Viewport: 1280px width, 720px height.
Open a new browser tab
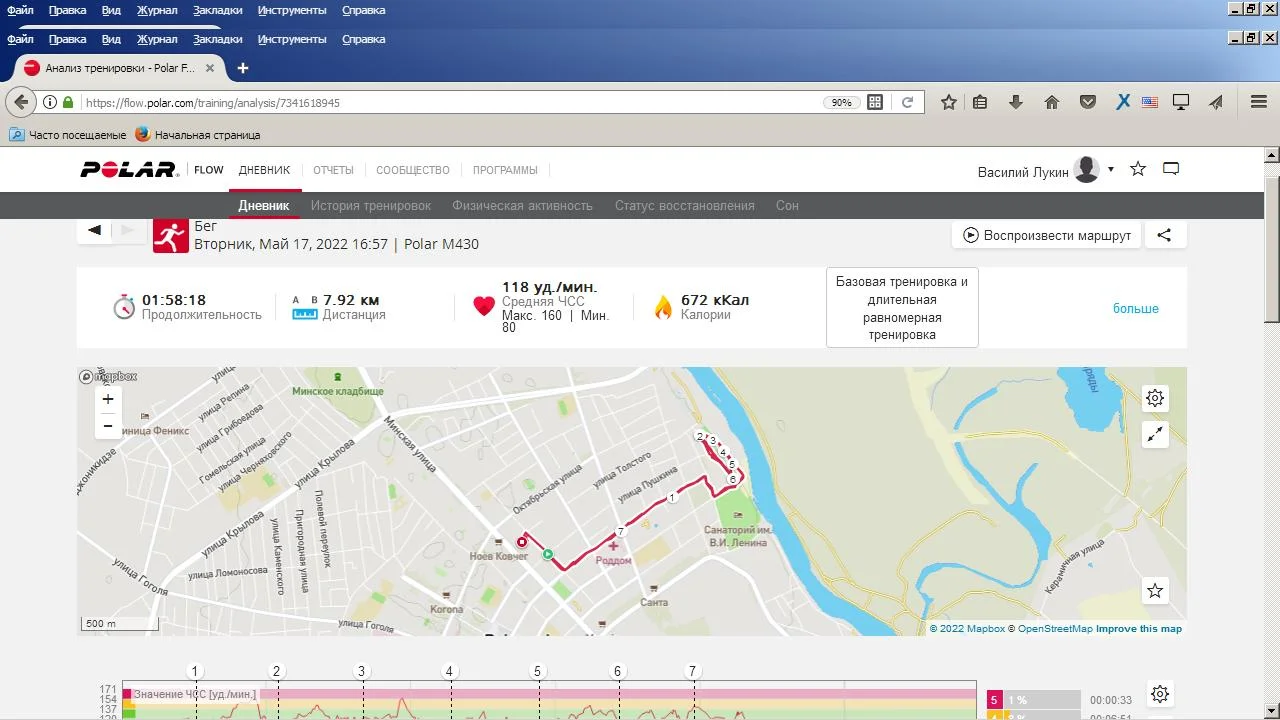(242, 68)
